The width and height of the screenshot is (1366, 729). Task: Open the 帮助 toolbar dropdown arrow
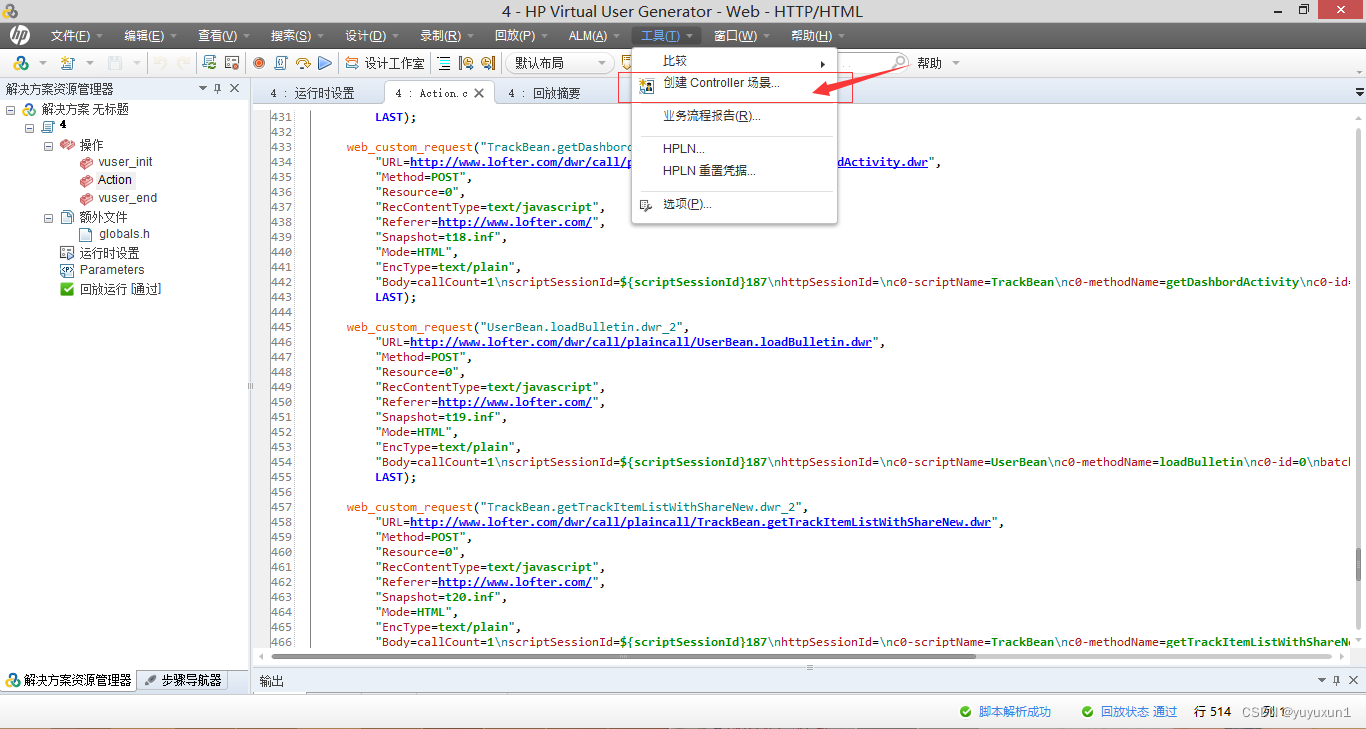(955, 63)
